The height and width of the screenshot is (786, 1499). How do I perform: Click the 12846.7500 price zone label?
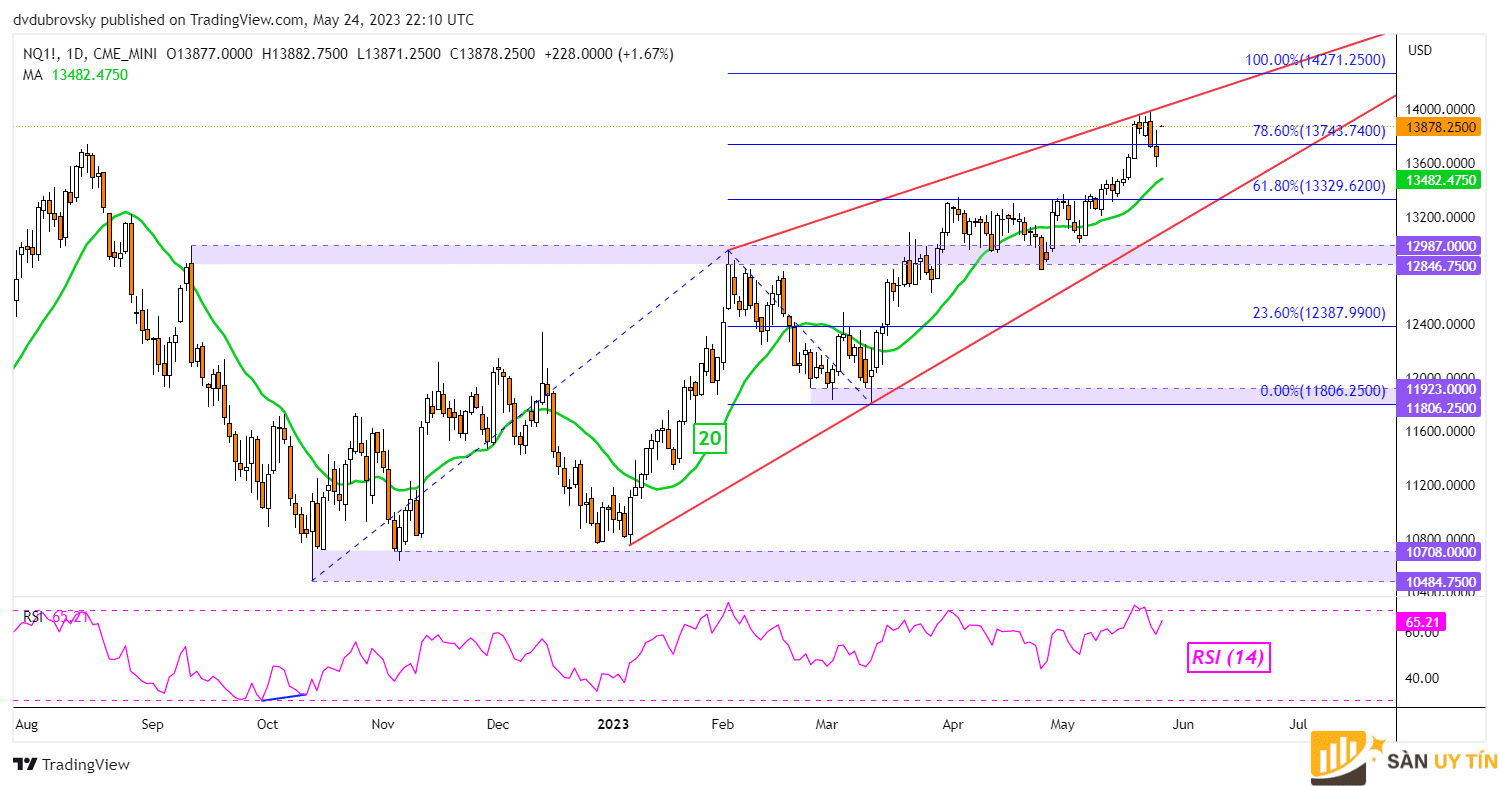pos(1441,266)
